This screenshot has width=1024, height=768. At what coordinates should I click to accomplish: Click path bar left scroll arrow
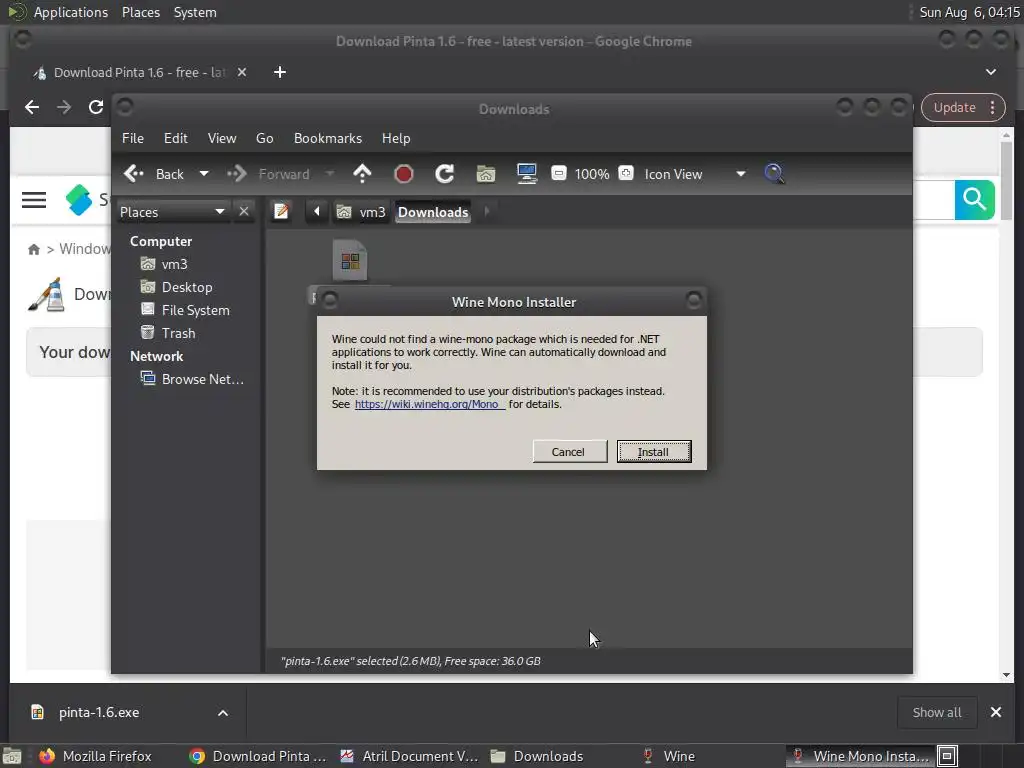click(317, 212)
